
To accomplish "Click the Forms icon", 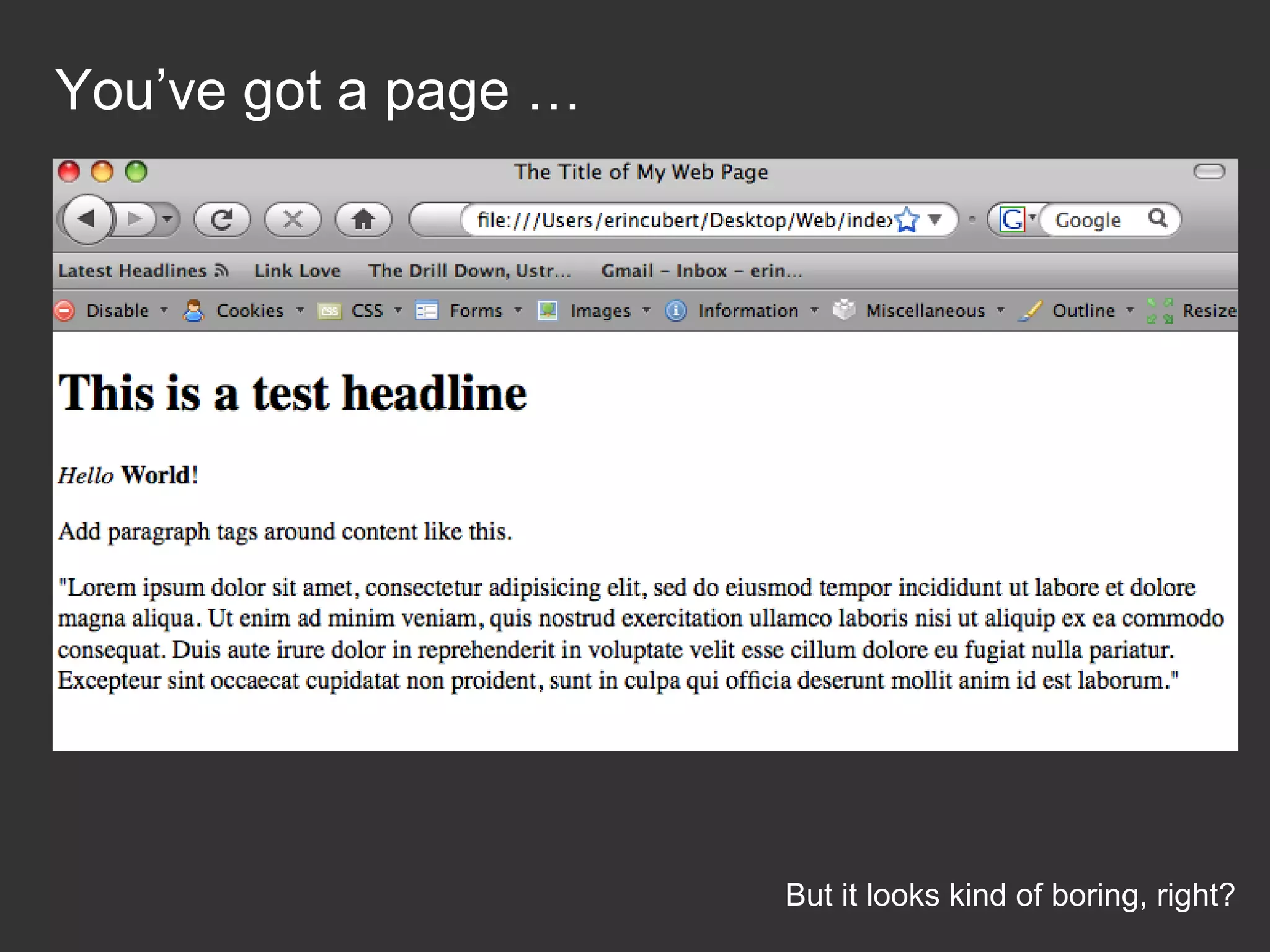I will tap(427, 311).
